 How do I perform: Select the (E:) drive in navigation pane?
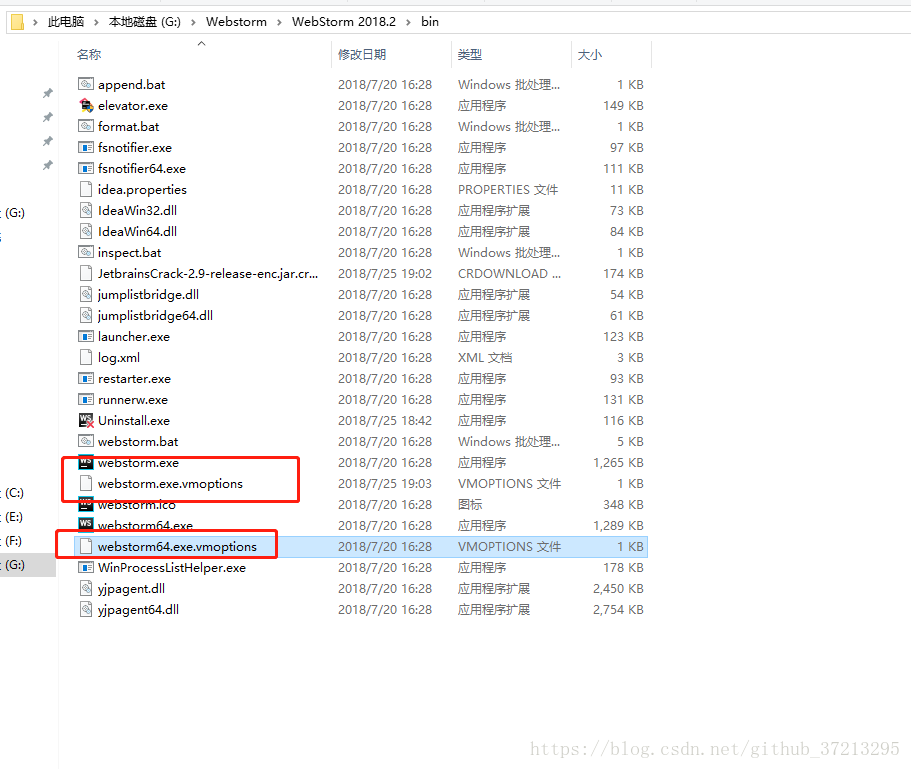[x=14, y=517]
